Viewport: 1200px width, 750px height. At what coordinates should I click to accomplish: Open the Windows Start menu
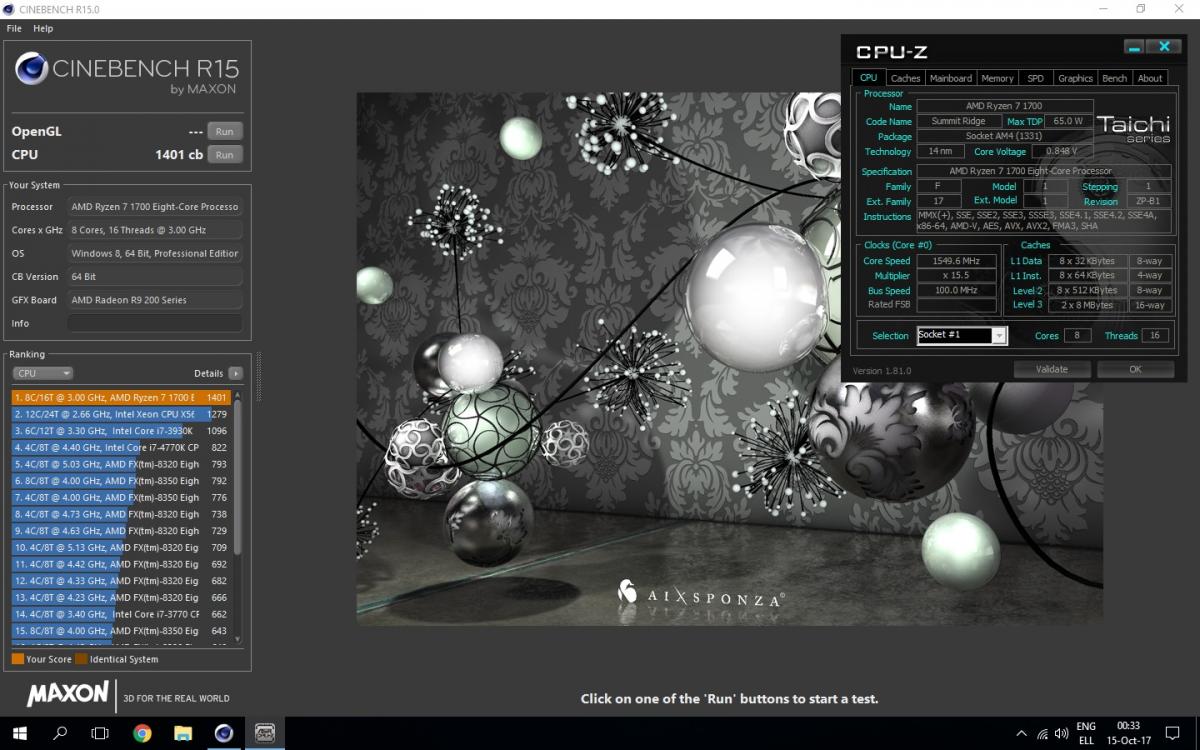pos(20,733)
